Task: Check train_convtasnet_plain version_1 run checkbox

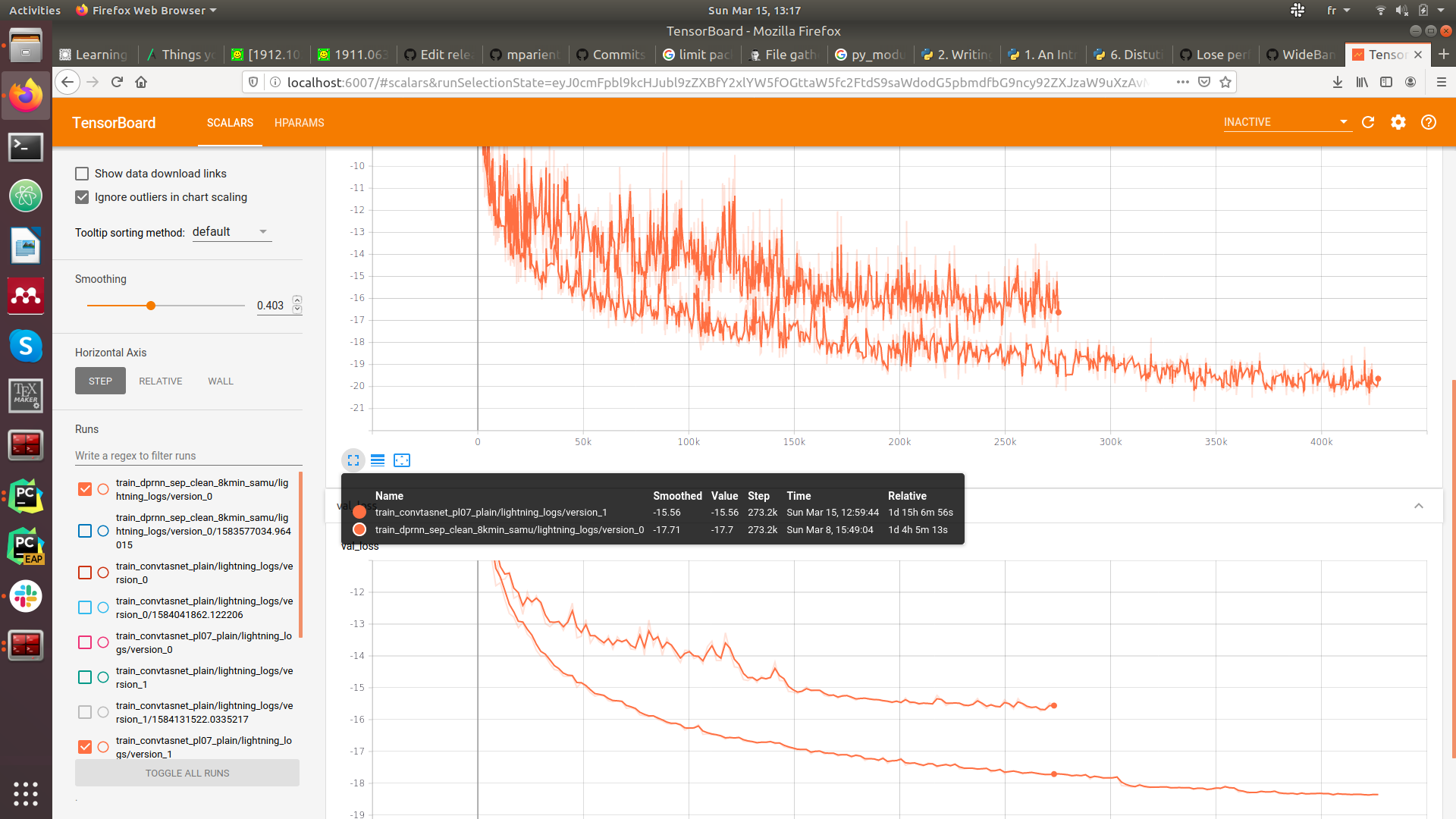Action: 85,677
